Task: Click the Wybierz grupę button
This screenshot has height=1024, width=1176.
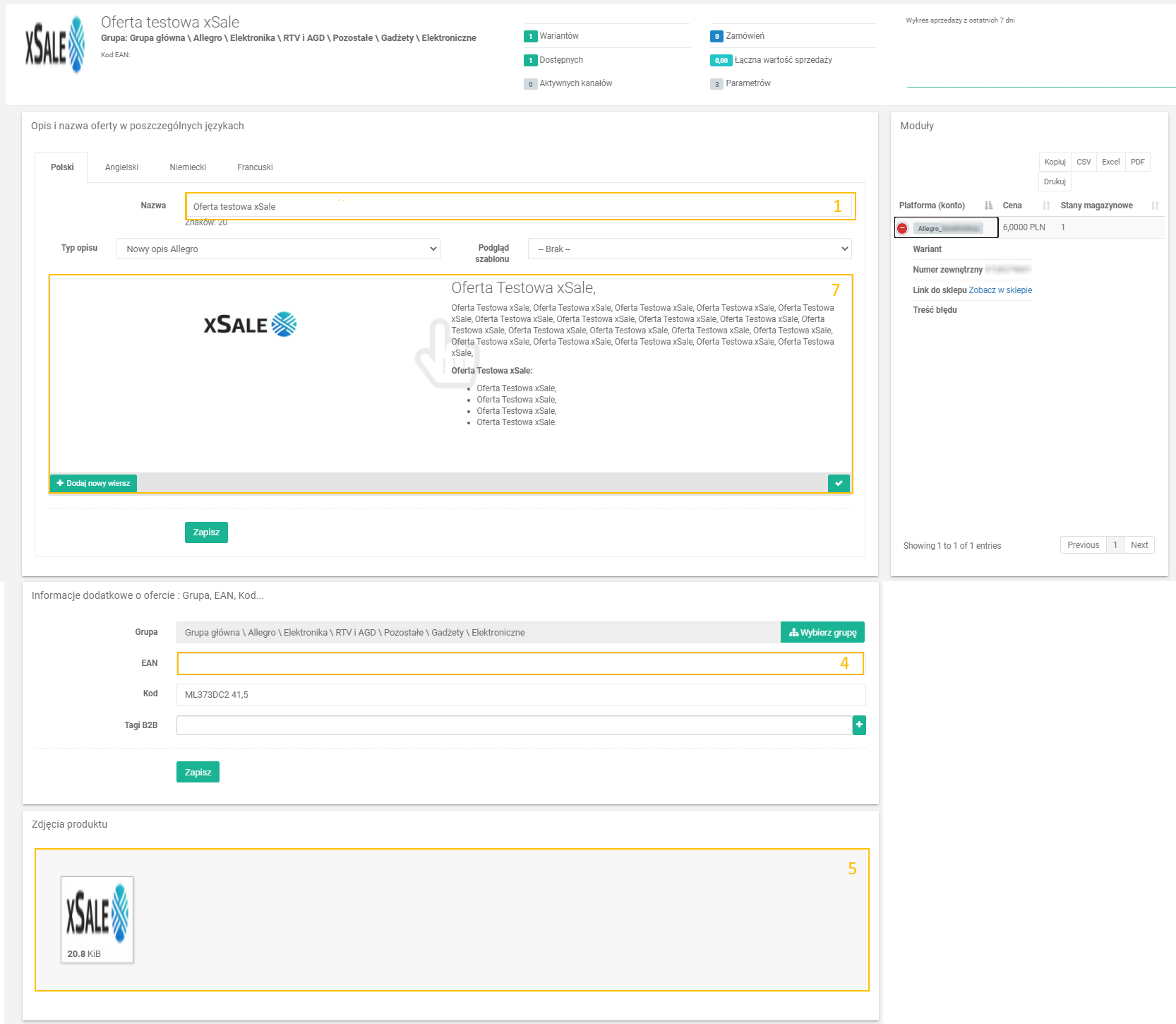Action: coord(822,633)
